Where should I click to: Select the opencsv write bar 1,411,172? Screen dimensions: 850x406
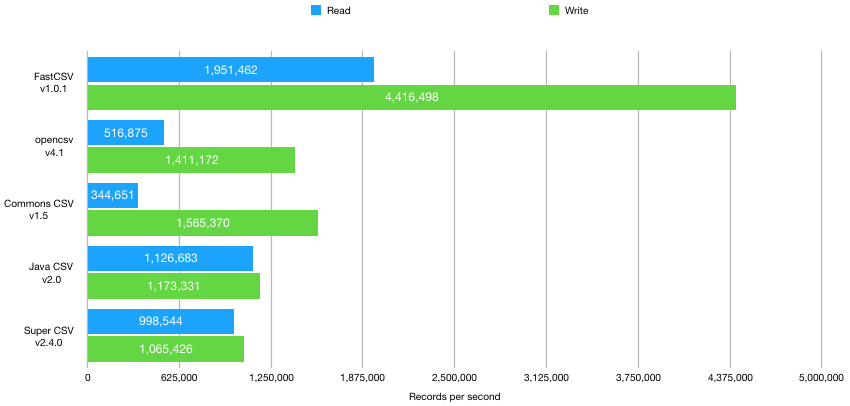tap(191, 160)
